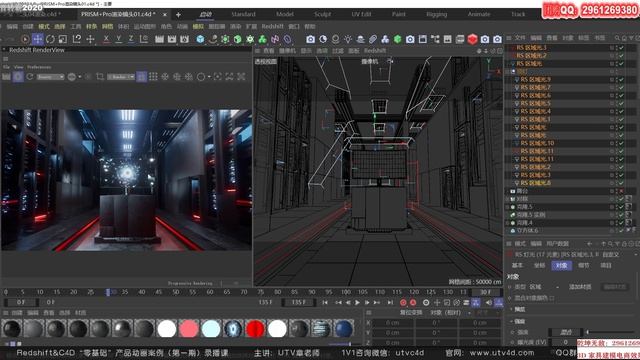Open the Preferences menu in Redshift RenderView
The width and height of the screenshot is (640, 360).
[x=39, y=67]
